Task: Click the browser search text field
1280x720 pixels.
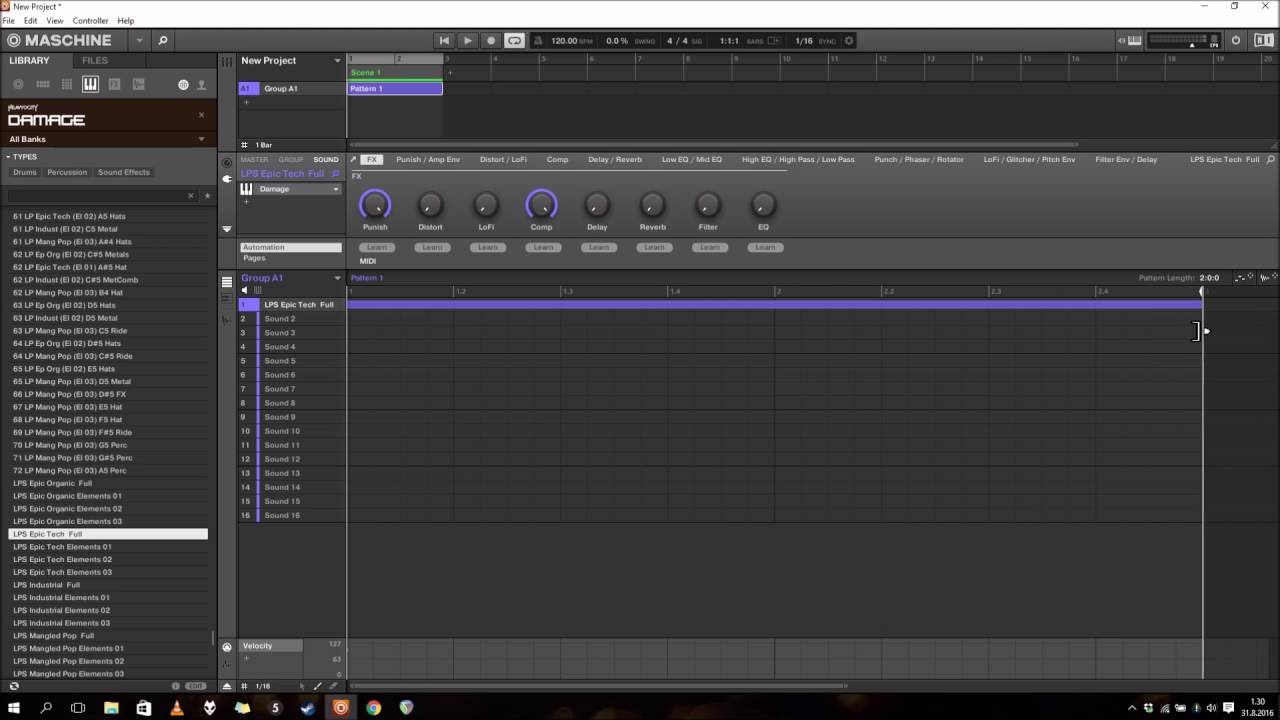Action: point(97,196)
